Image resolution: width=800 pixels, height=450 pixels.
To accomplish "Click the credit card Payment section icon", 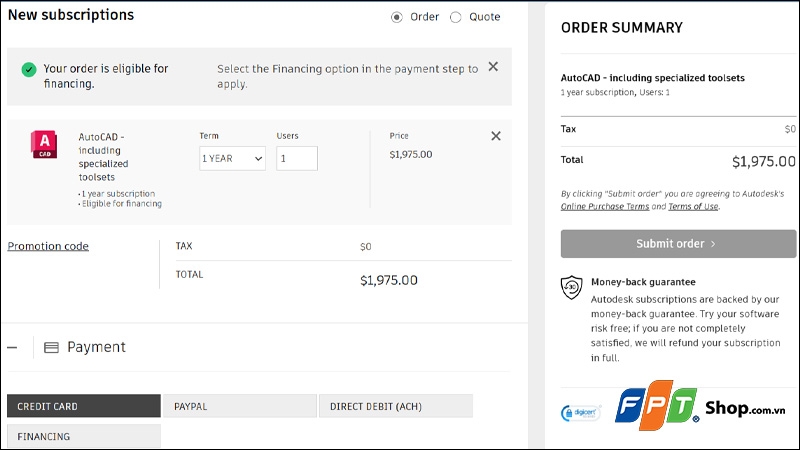I will pyautogui.click(x=51, y=348).
